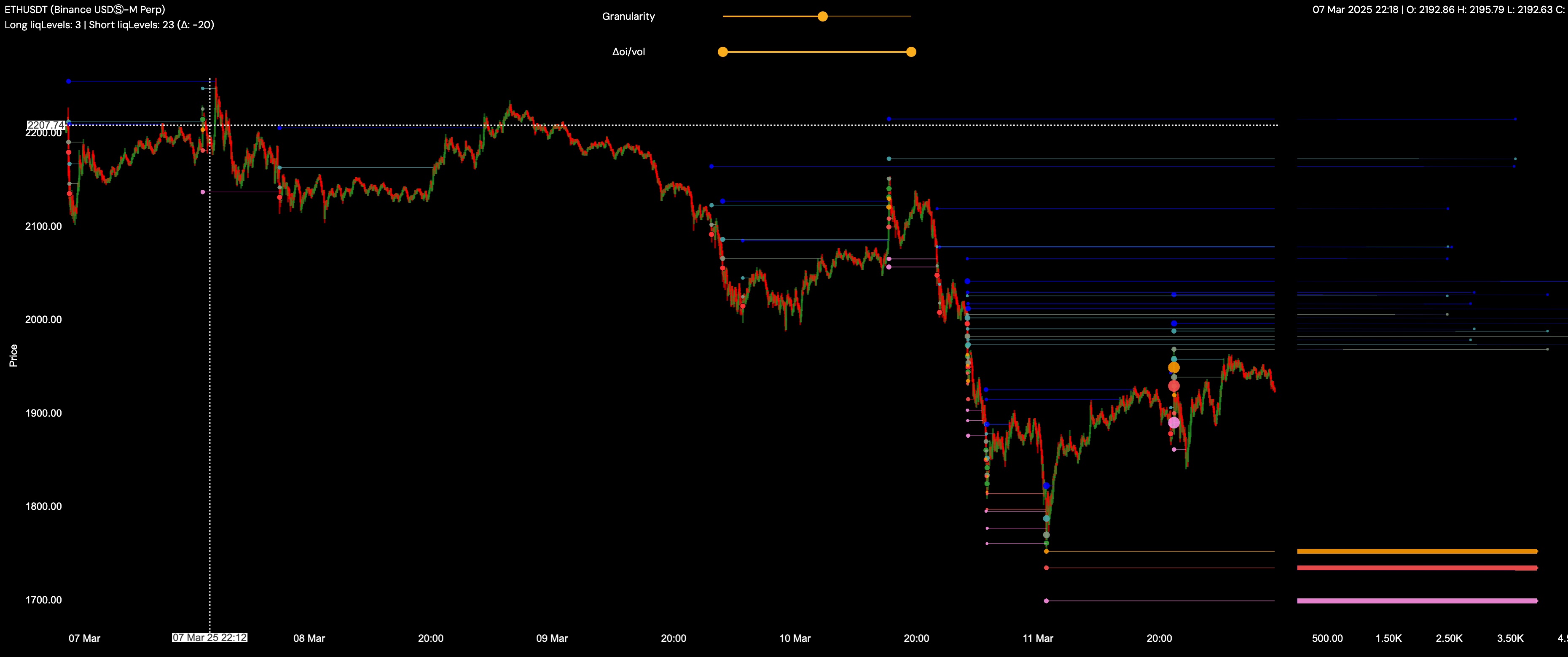Click the 07 Mar 25 22:12 crosshair time label
The image size is (1568, 657).
209,638
